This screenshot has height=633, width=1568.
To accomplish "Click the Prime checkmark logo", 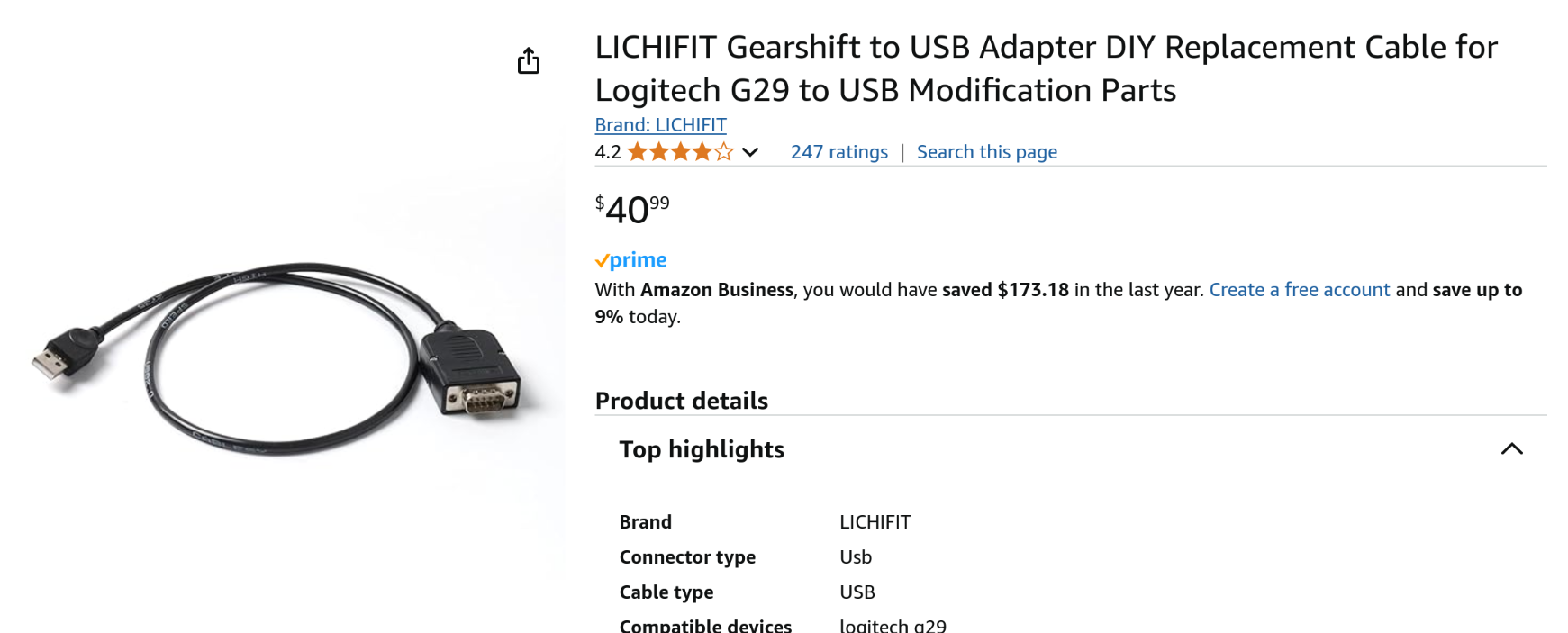I will pos(631,260).
